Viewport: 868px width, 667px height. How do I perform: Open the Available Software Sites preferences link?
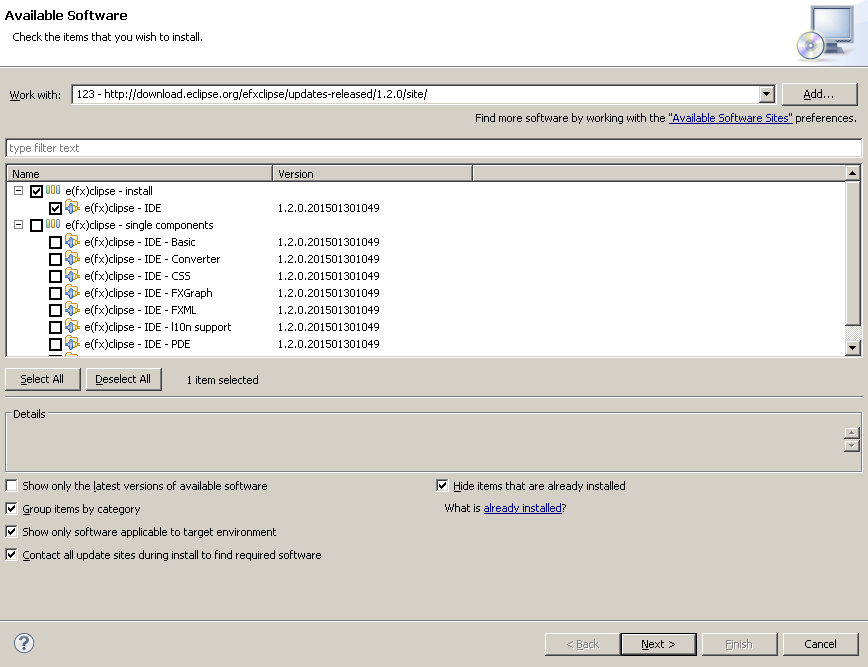[x=730, y=118]
